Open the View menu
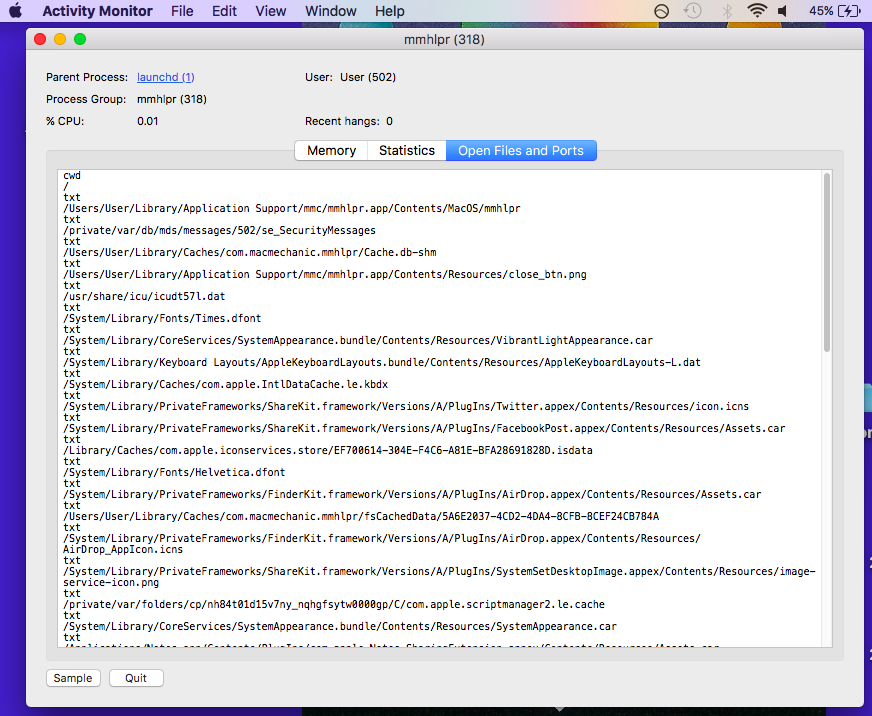Viewport: 872px width, 716px height. [271, 11]
